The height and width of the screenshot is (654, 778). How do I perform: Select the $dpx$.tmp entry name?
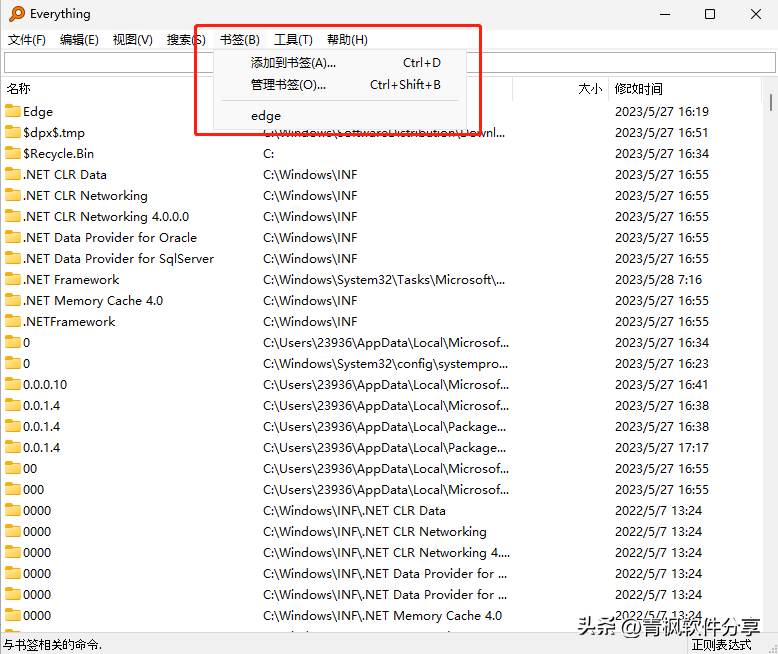click(54, 133)
